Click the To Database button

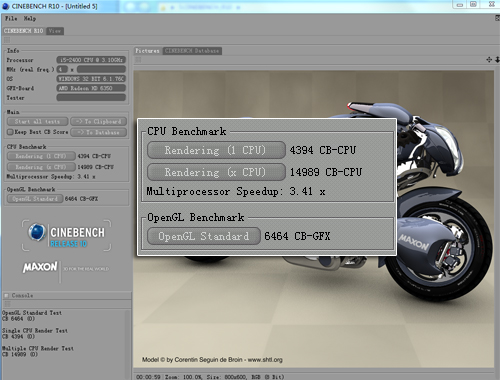click(98, 132)
